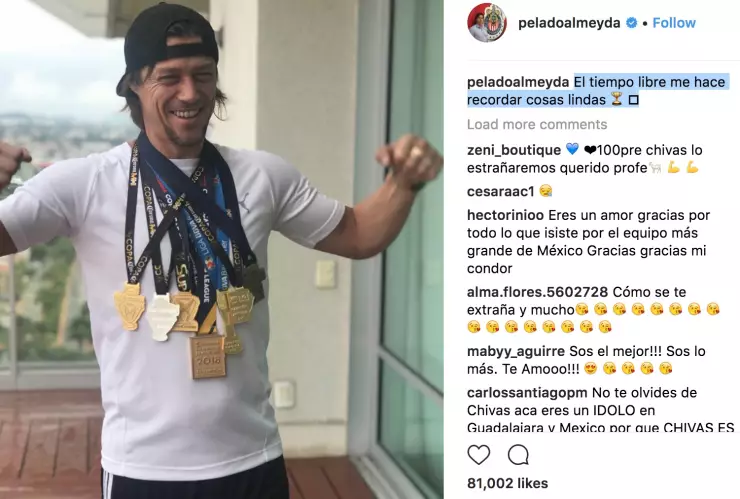The width and height of the screenshot is (740, 499).
Task: Click the verified badge next to peladoalmeyda
Action: coord(631,23)
